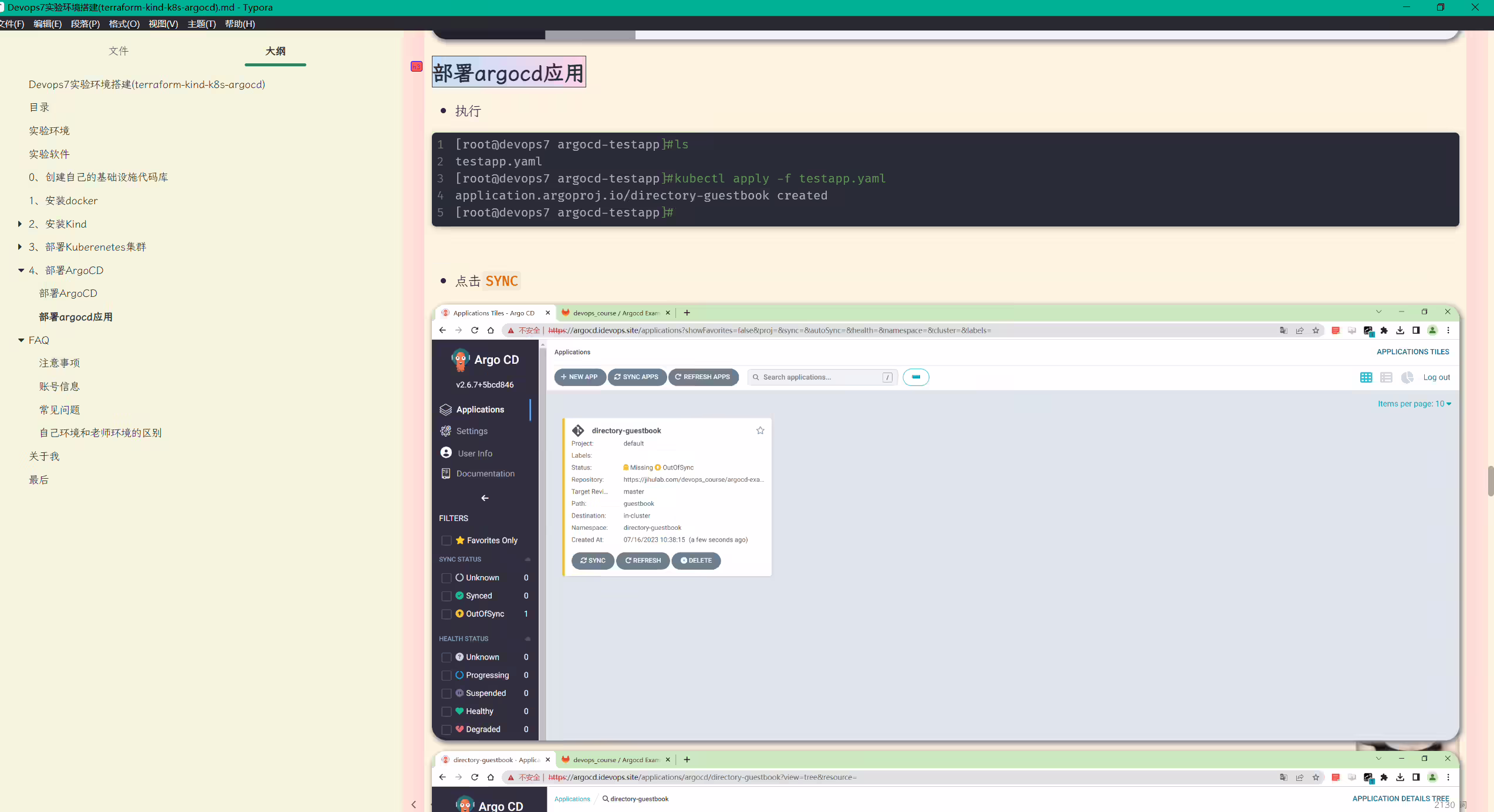Click the Argo CD logo in the sidebar
1494x812 pixels.
tap(461, 360)
